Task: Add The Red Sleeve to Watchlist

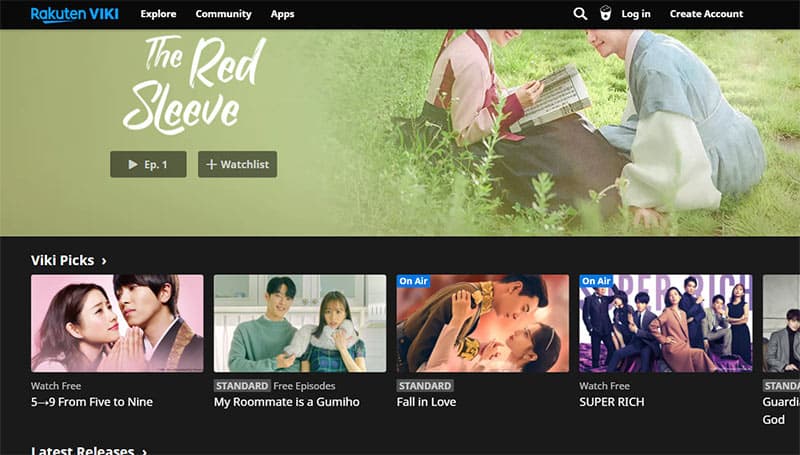Action: [237, 164]
